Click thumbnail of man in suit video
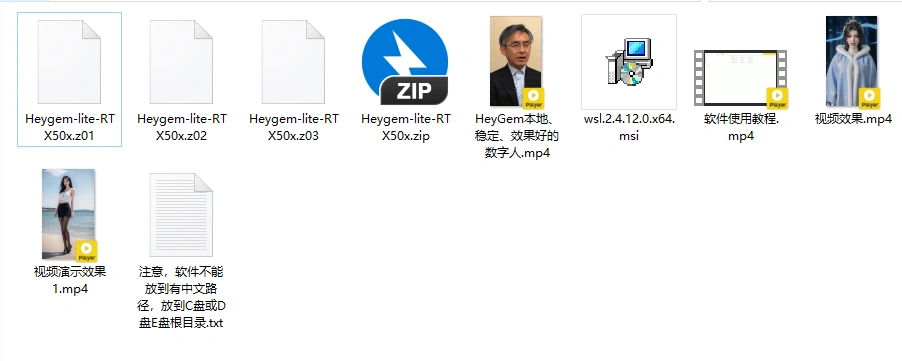Viewport: 902px width, 361px height. pos(516,62)
